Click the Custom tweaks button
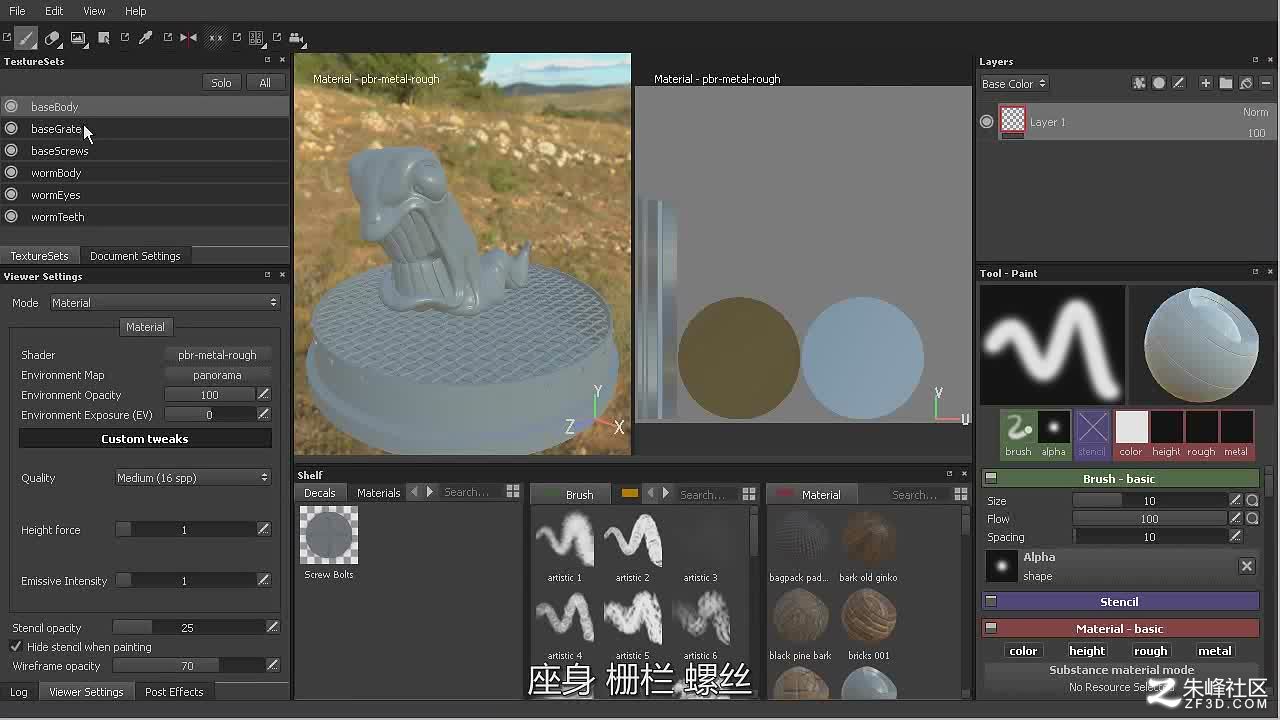Viewport: 1280px width, 720px height. coord(145,439)
